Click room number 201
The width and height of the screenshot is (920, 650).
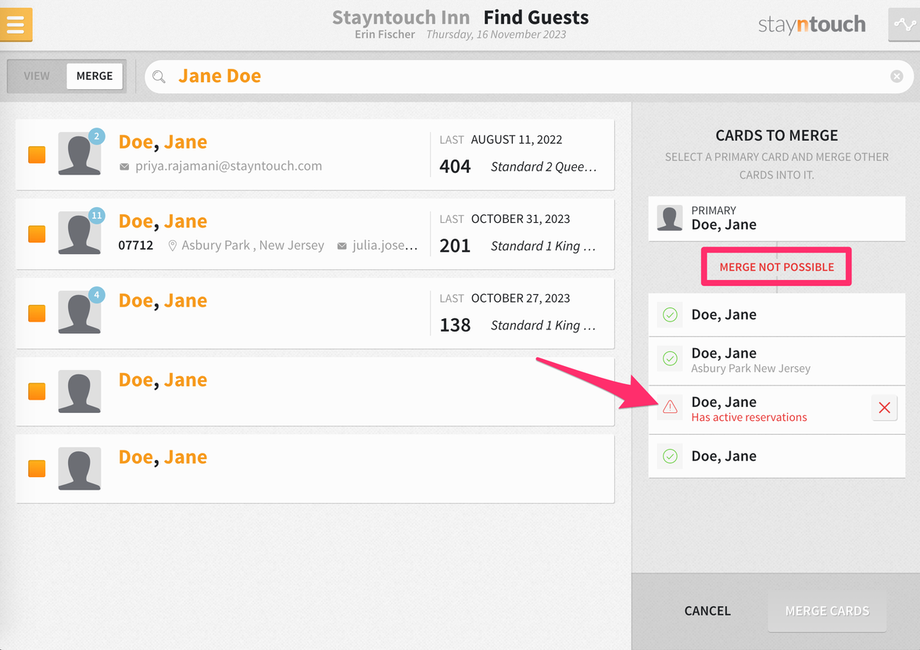[x=455, y=246]
